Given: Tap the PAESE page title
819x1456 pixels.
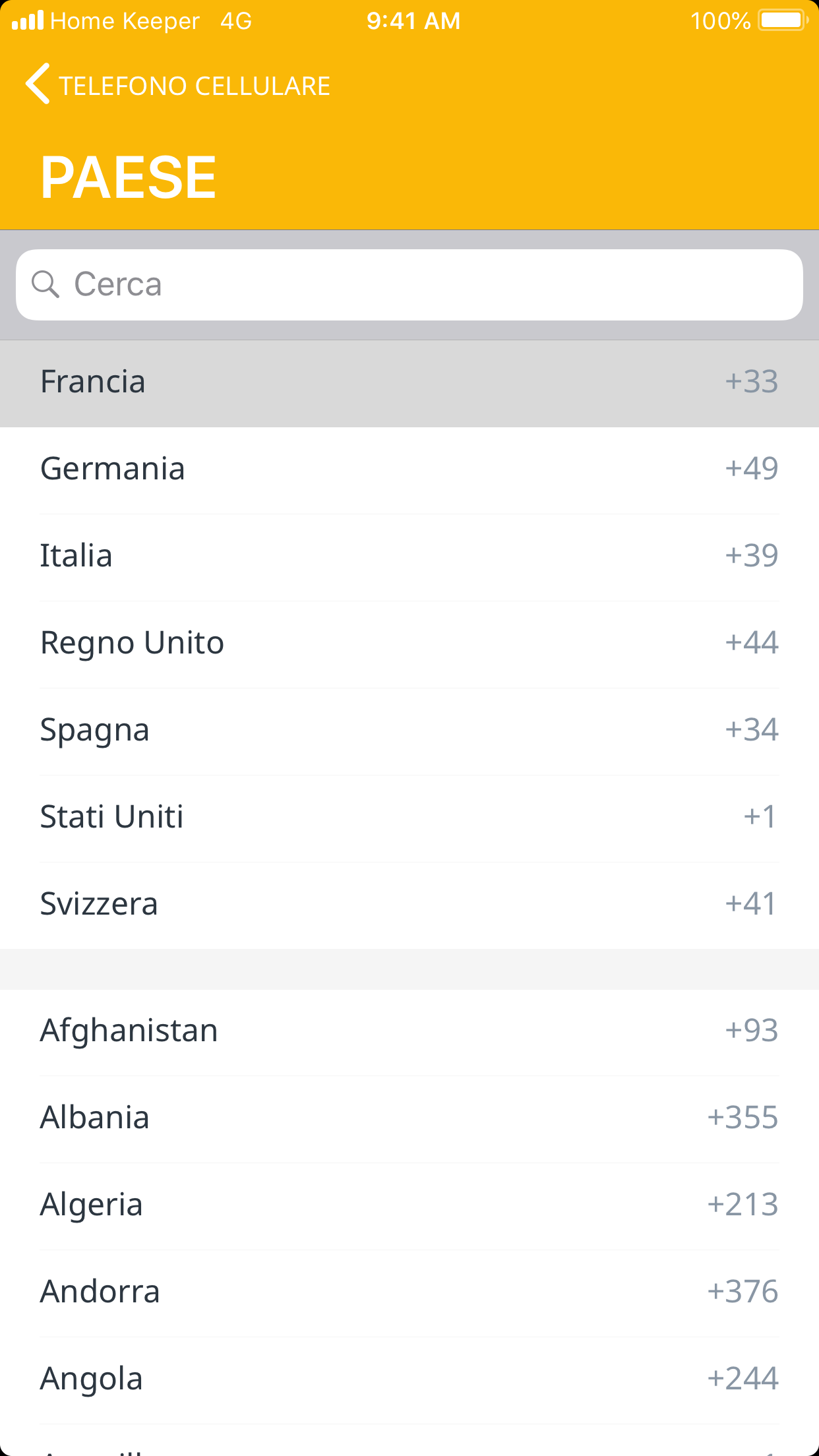Looking at the screenshot, I should (x=129, y=177).
